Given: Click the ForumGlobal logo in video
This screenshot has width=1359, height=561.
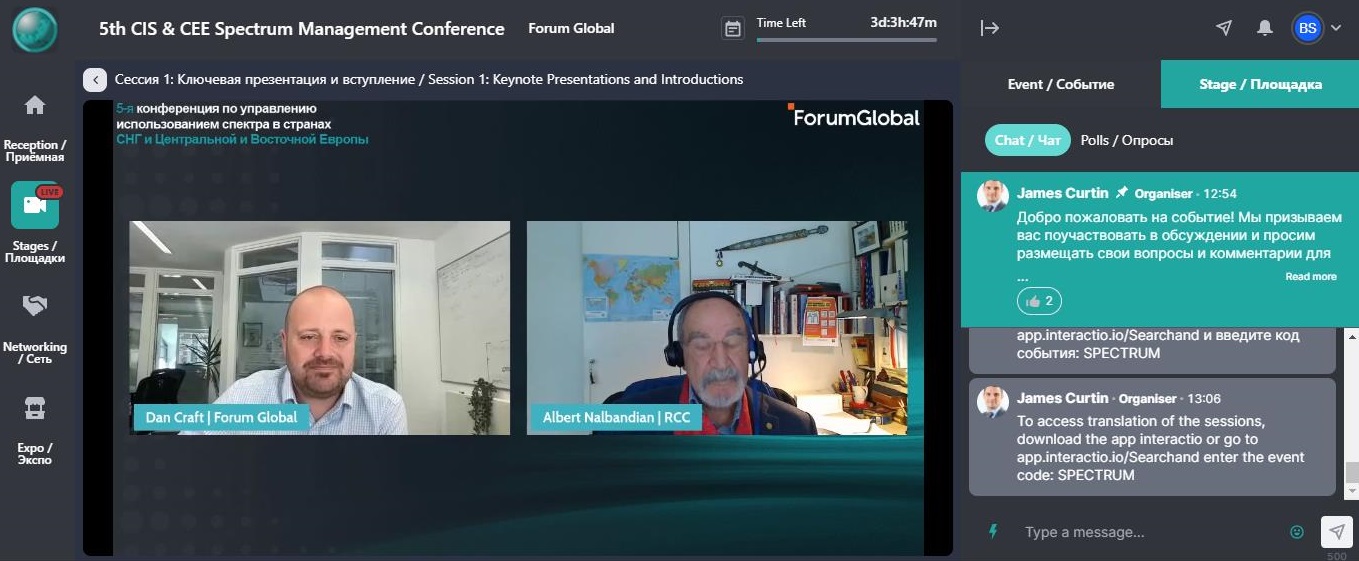Looking at the screenshot, I should 854,116.
